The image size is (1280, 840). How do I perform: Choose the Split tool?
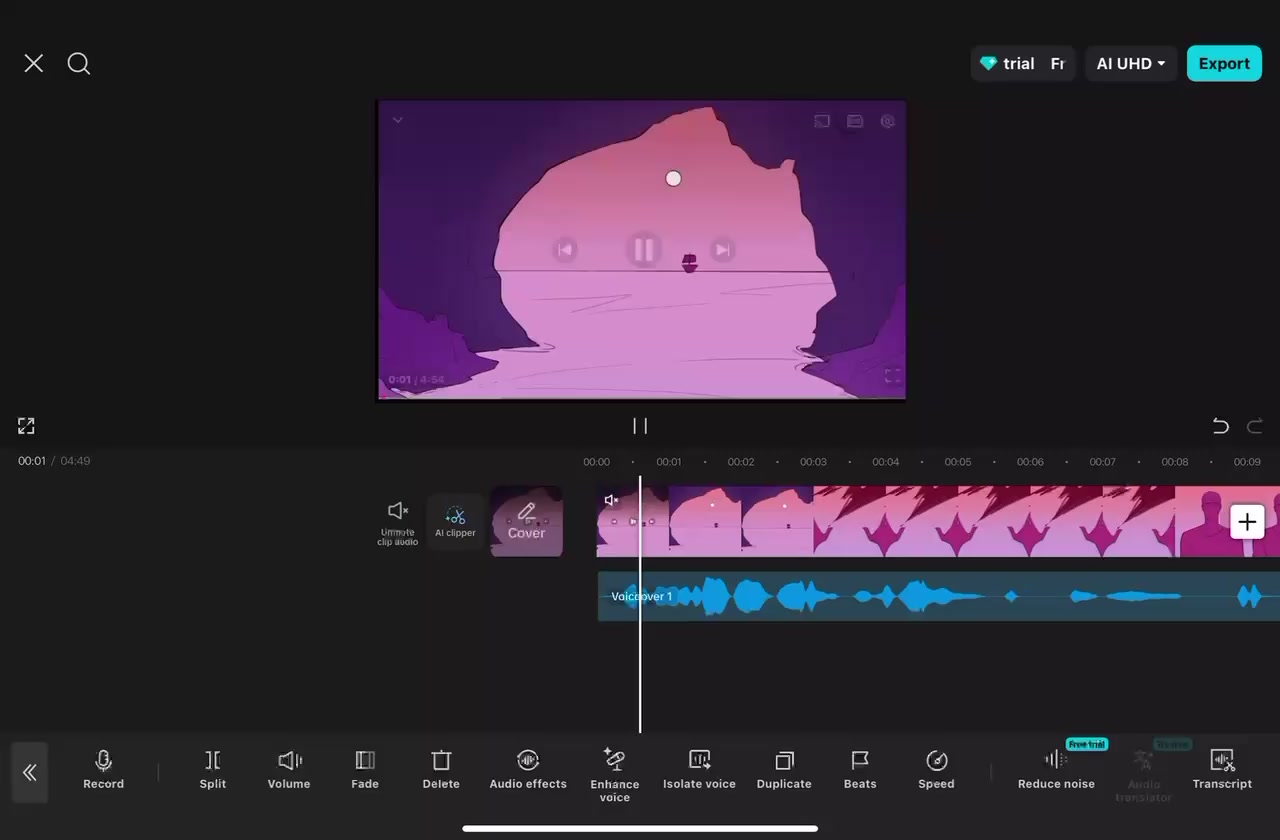click(x=213, y=770)
